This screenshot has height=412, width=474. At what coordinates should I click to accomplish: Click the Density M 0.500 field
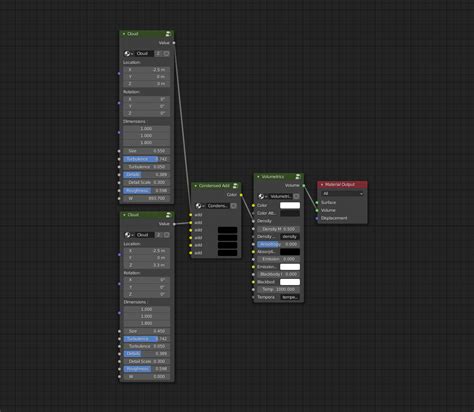278,229
